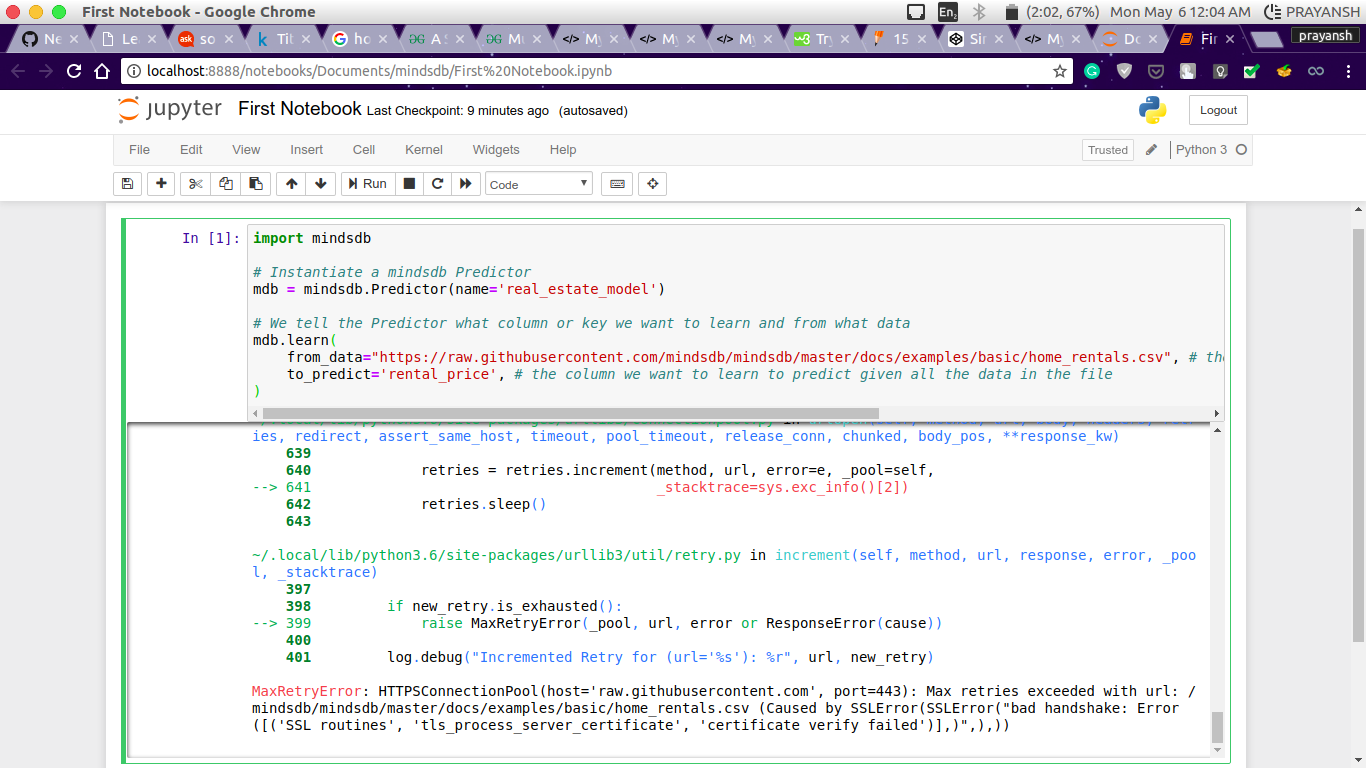The width and height of the screenshot is (1366, 768).
Task: Click the pencil edit-mode indicator icon
Action: click(x=1151, y=150)
